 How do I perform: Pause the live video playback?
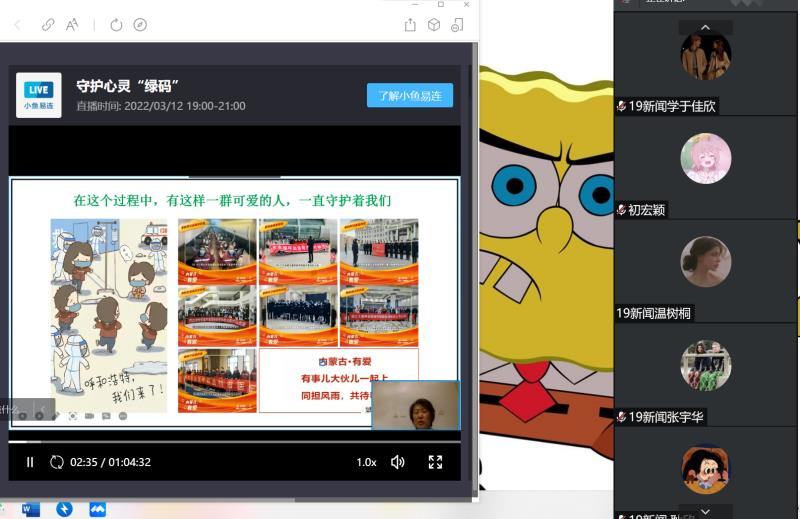[x=30, y=462]
